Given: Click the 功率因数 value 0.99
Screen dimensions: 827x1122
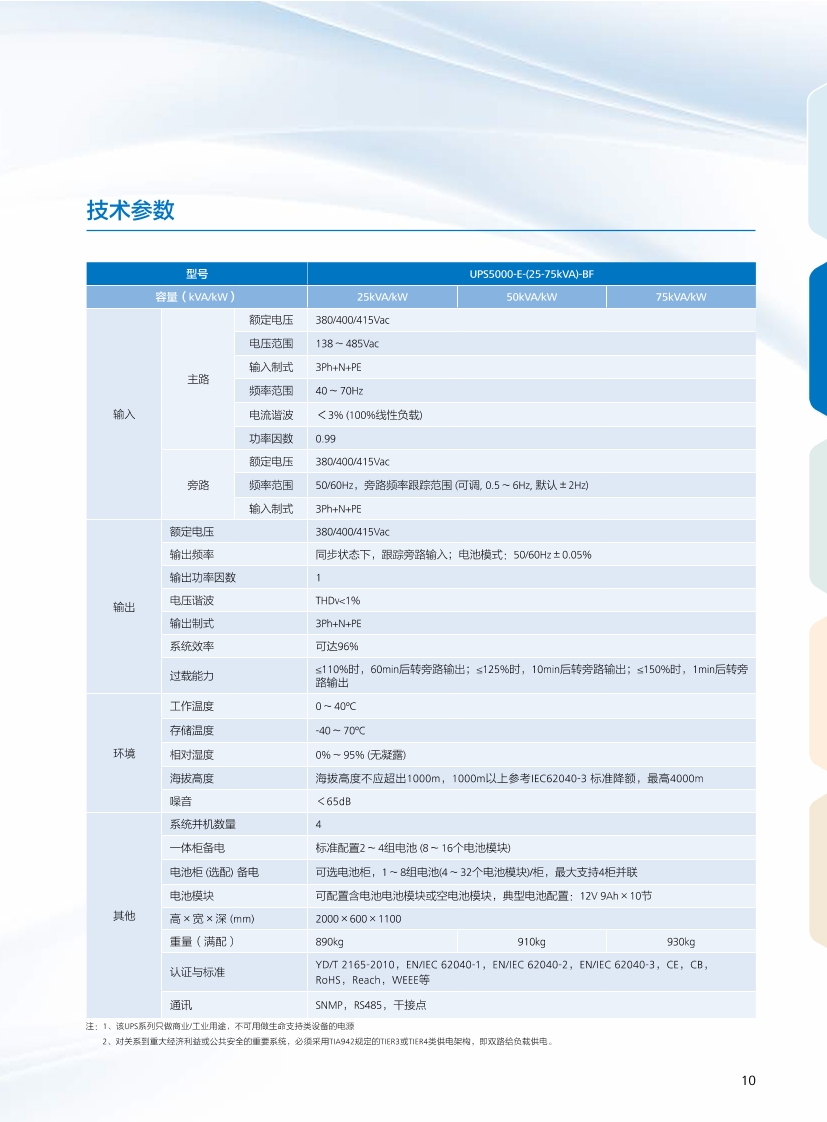Looking at the screenshot, I should click(325, 438).
